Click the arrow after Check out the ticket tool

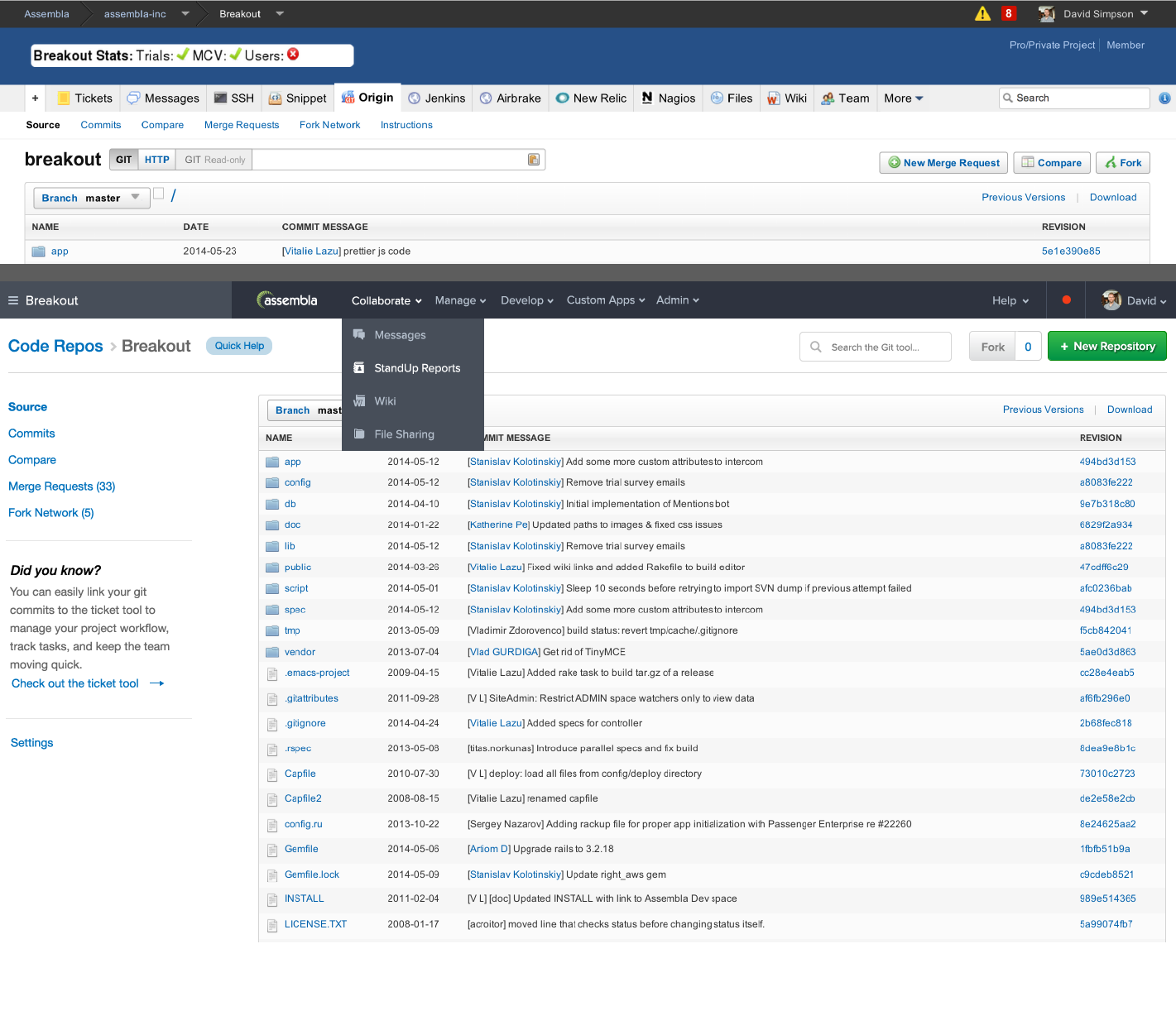pyautogui.click(x=157, y=683)
